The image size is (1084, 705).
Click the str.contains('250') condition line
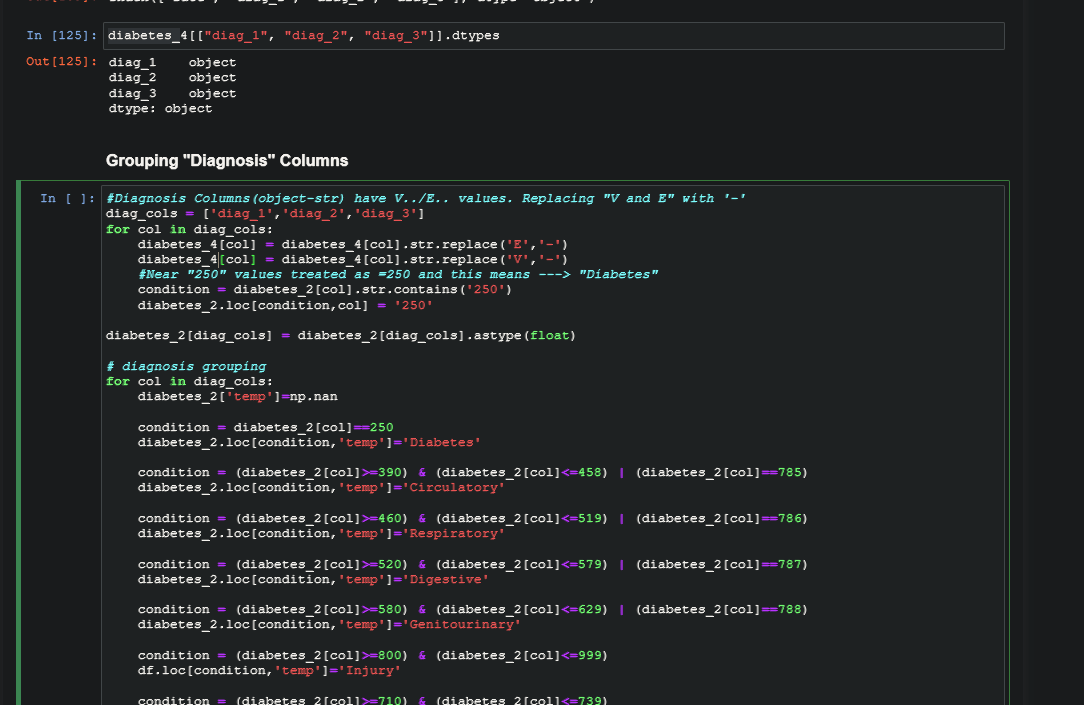(325, 290)
